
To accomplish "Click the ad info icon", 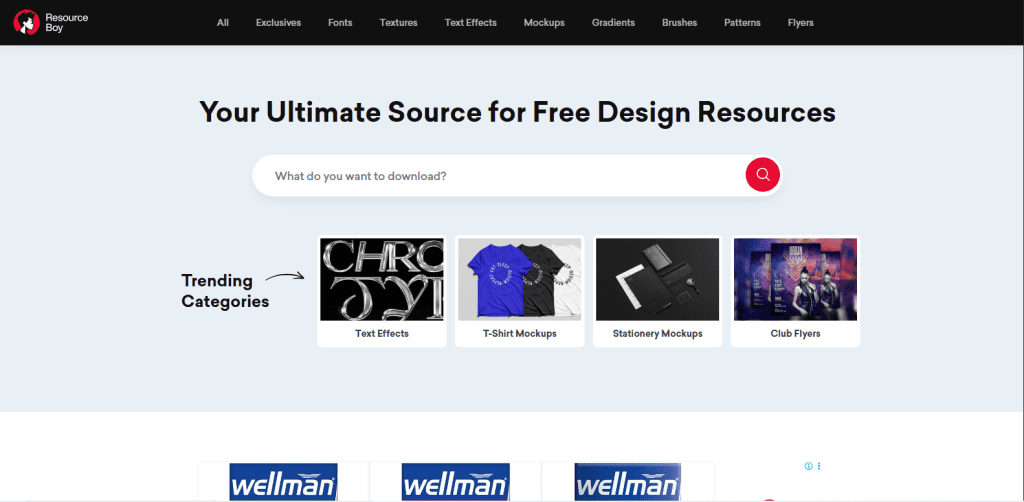I will (808, 466).
